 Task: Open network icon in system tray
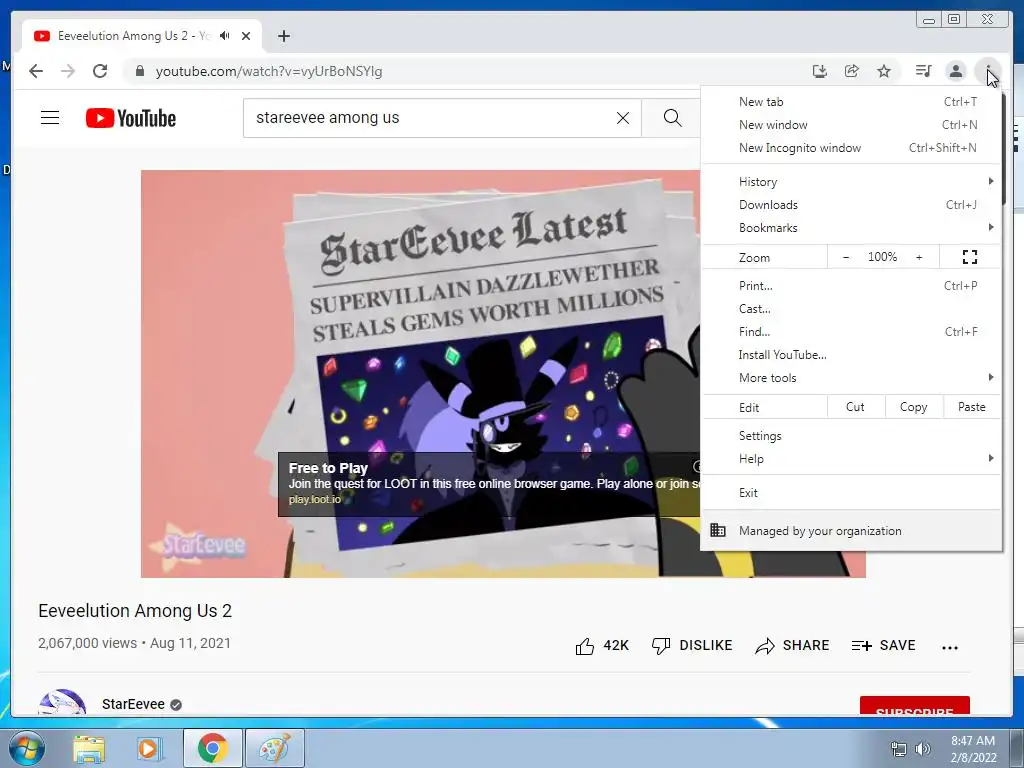point(899,749)
